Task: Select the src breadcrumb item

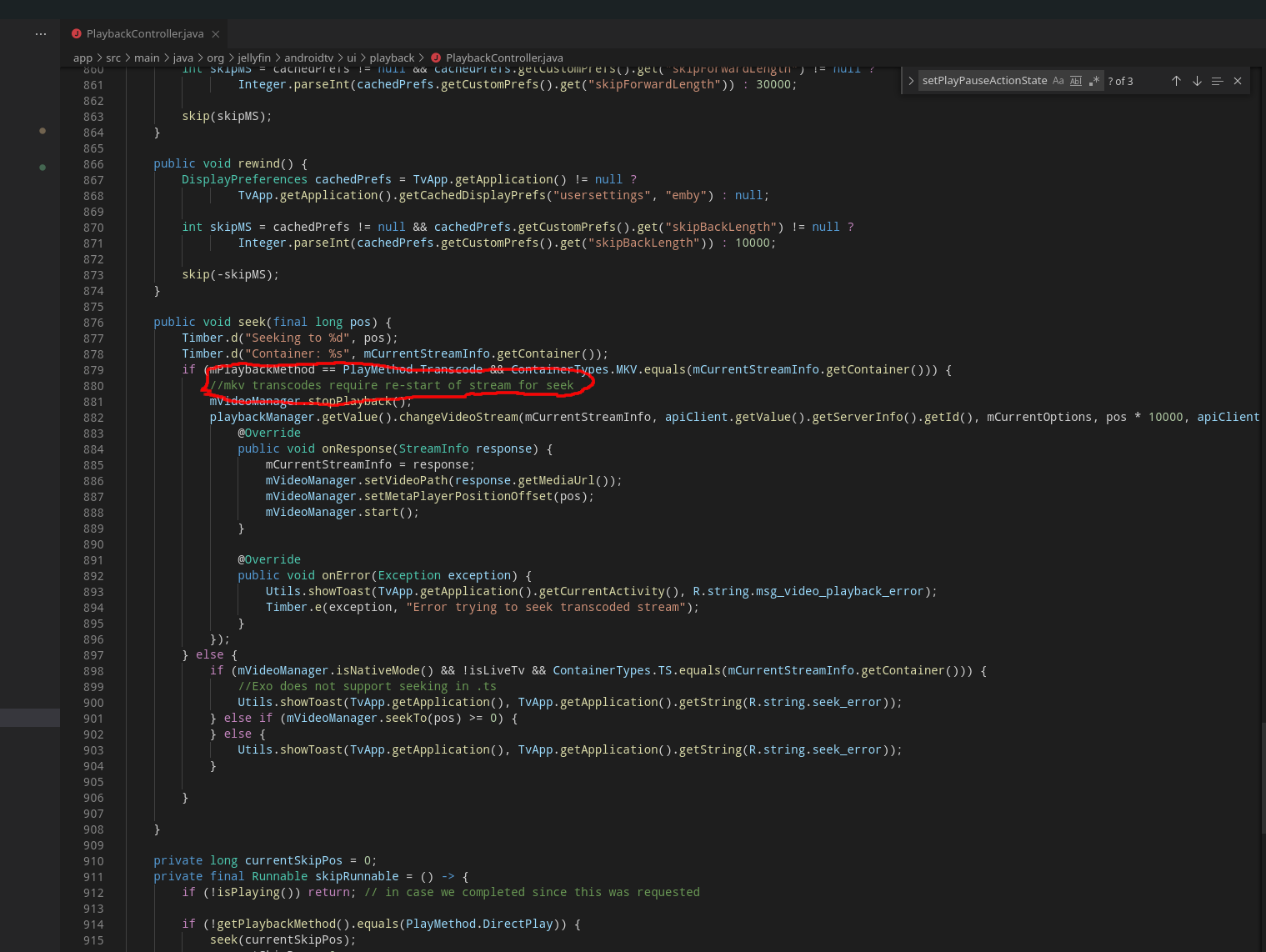Action: (x=113, y=58)
